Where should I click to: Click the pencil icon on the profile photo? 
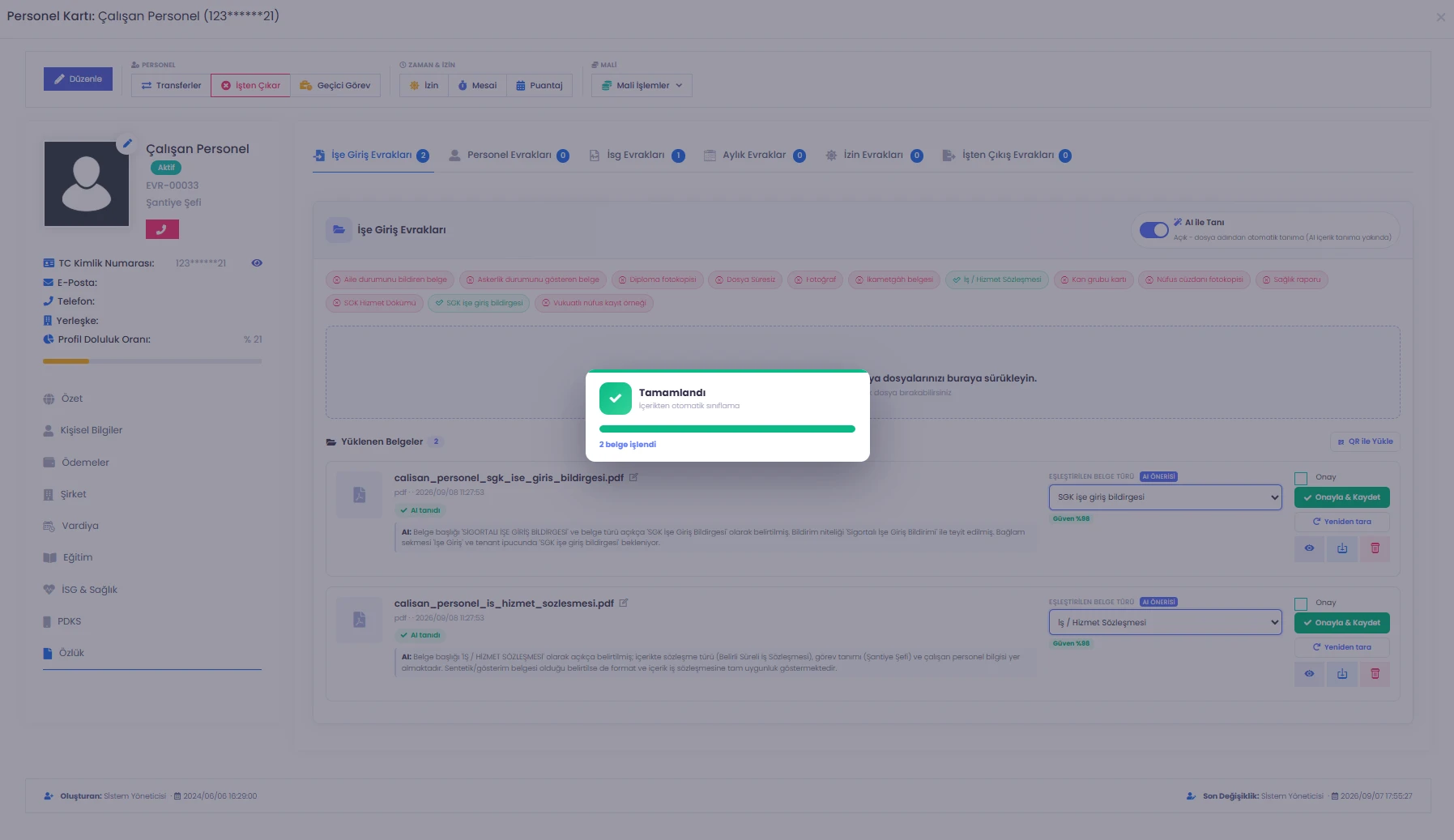[126, 144]
